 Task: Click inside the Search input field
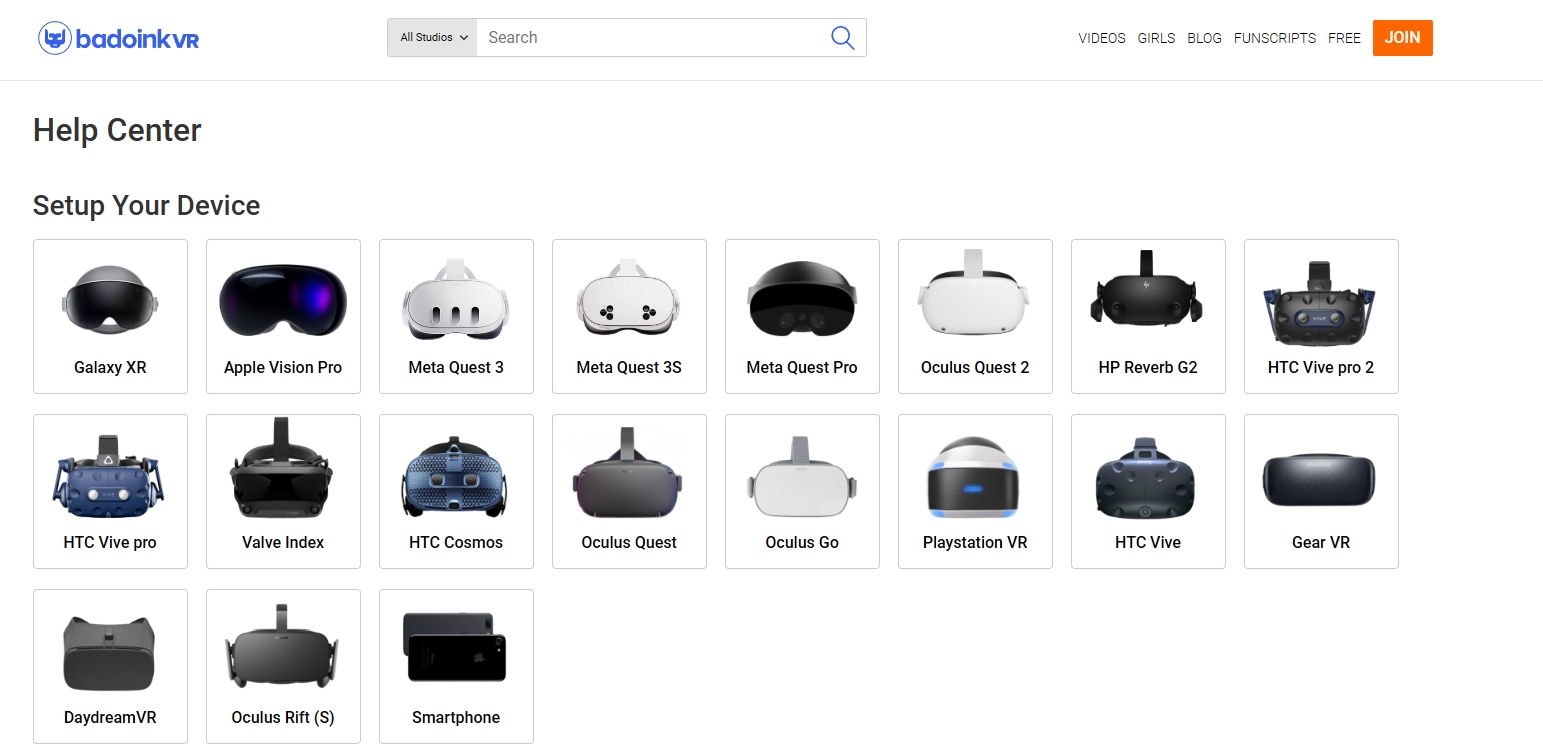650,37
